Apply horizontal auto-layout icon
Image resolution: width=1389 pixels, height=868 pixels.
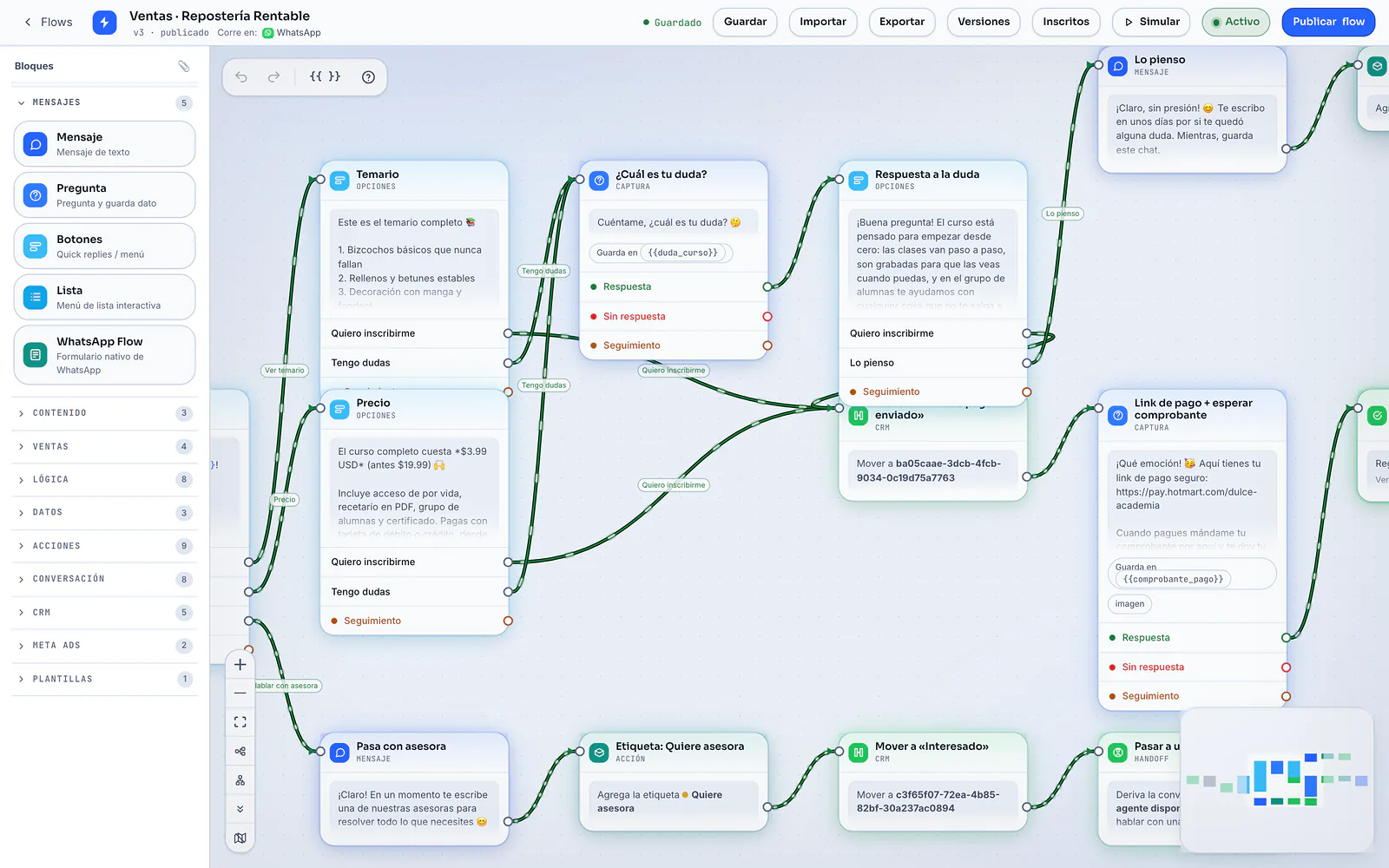tap(240, 752)
